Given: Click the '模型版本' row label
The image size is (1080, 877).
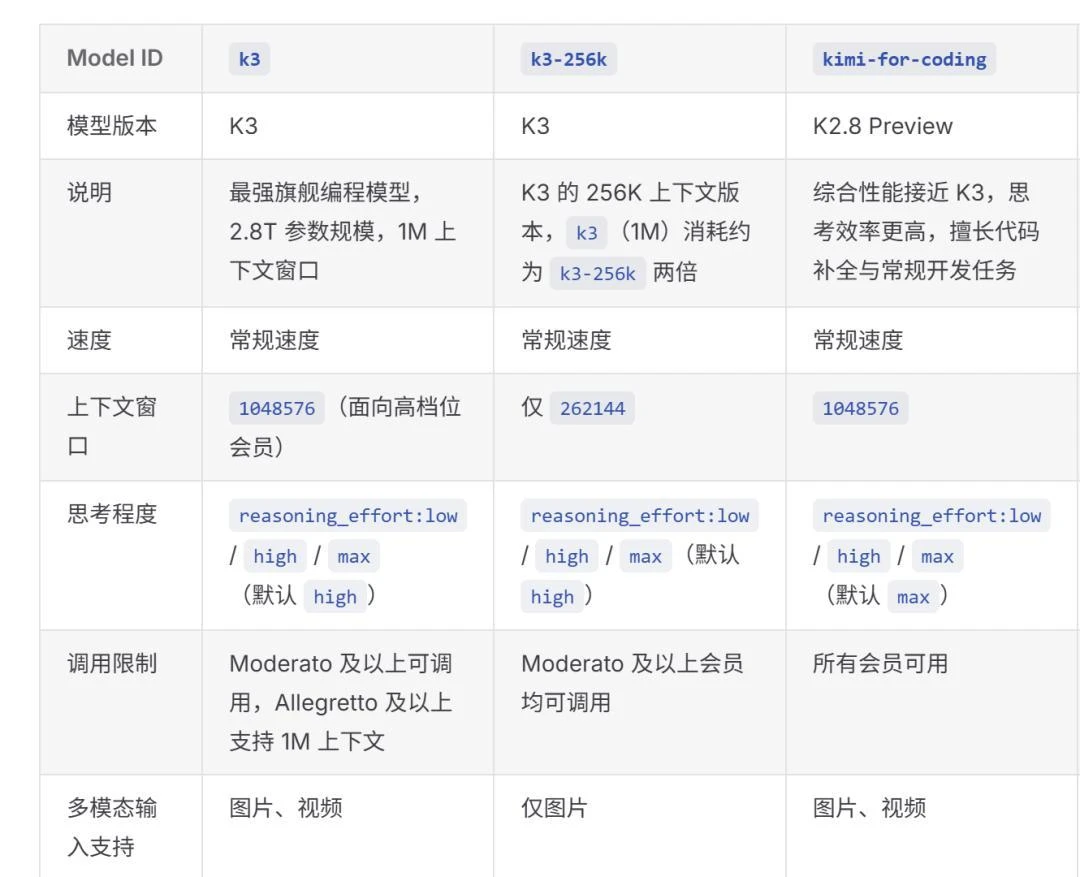Looking at the screenshot, I should (112, 125).
